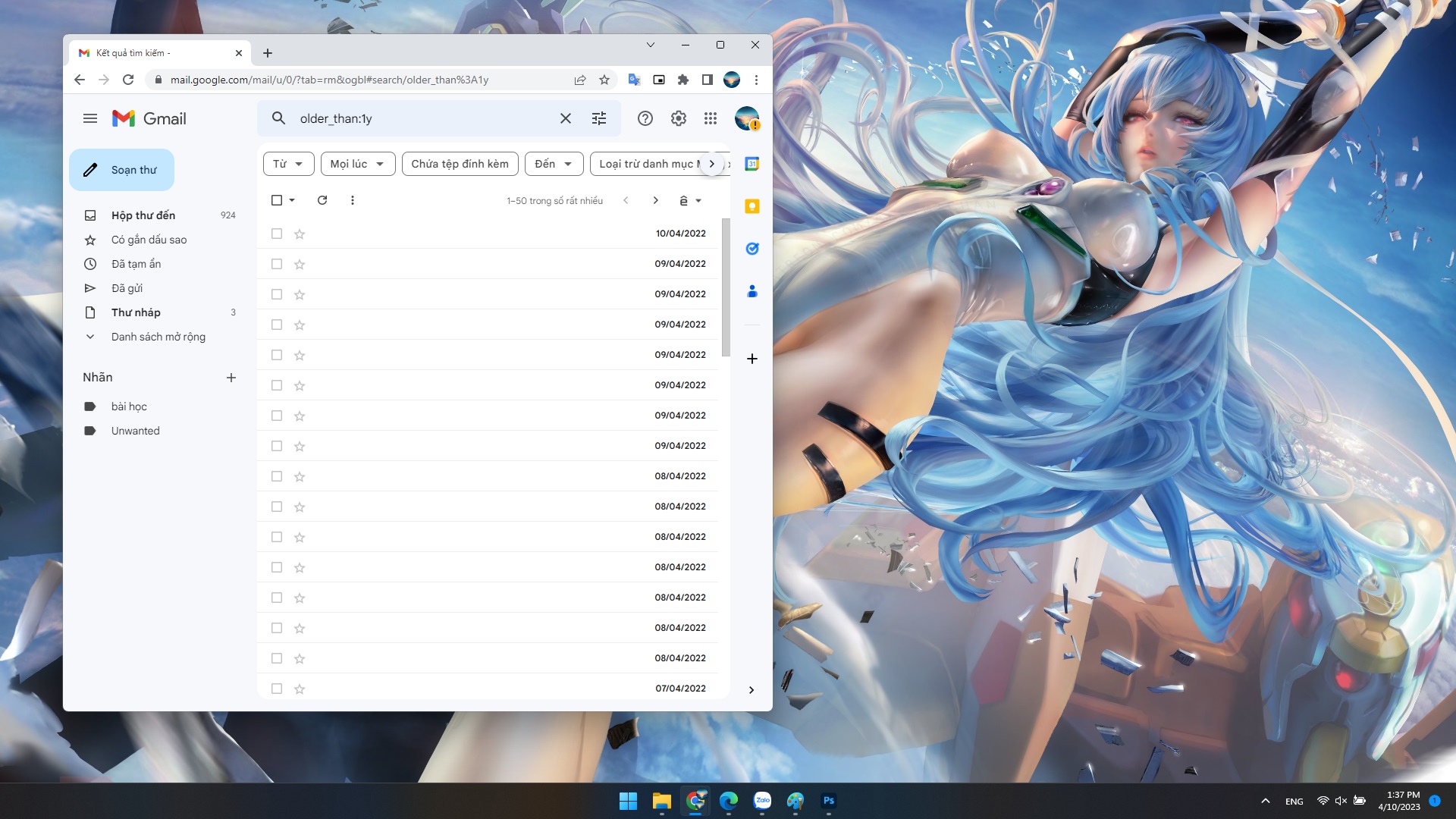Screen dimensions: 1456x819
Task: Open the Từ filter dropdown
Action: (288, 164)
